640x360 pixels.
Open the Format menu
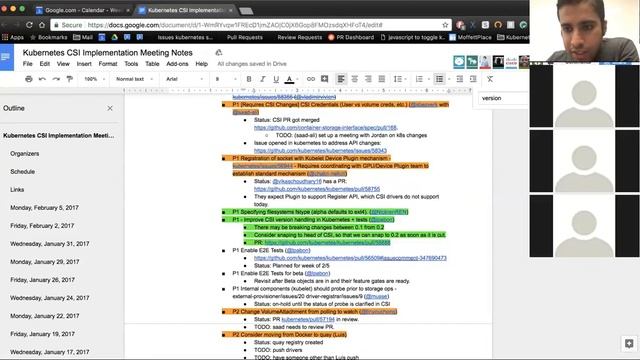(108, 64)
